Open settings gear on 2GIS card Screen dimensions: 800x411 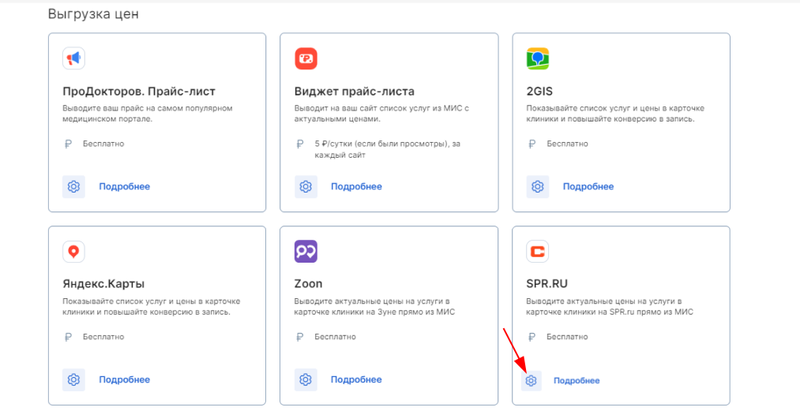(x=537, y=187)
